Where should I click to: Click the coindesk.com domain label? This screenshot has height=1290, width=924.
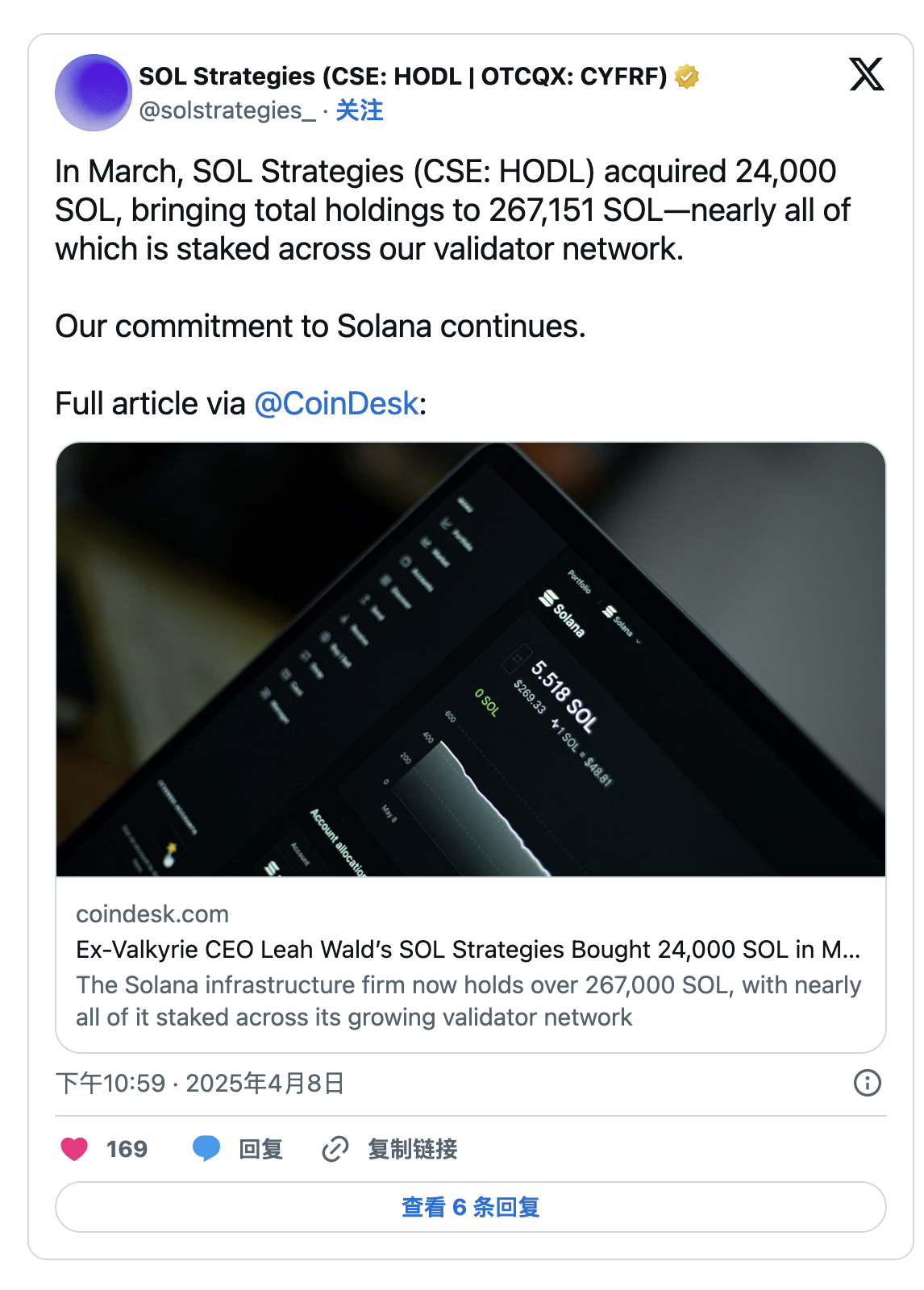pos(152,914)
